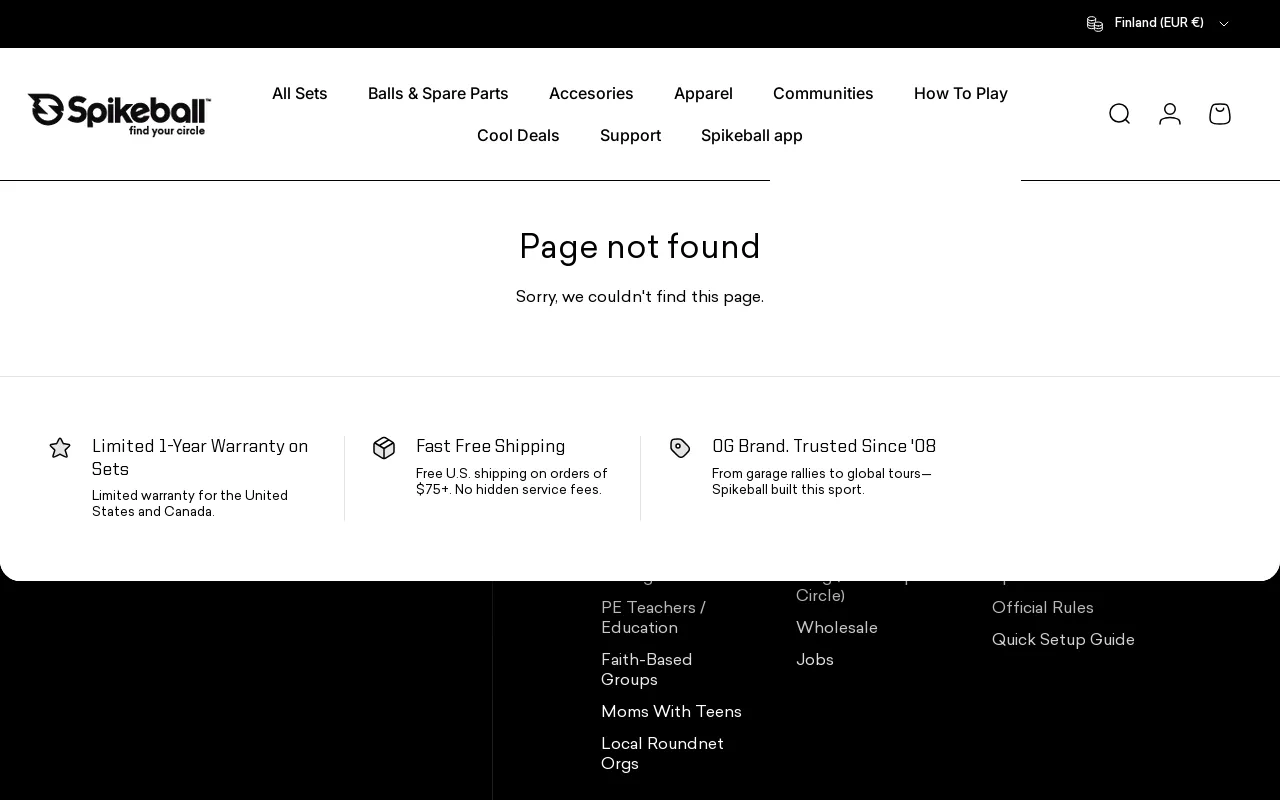The width and height of the screenshot is (1280, 800).
Task: Click the OG Brand tag icon
Action: pyautogui.click(x=680, y=448)
